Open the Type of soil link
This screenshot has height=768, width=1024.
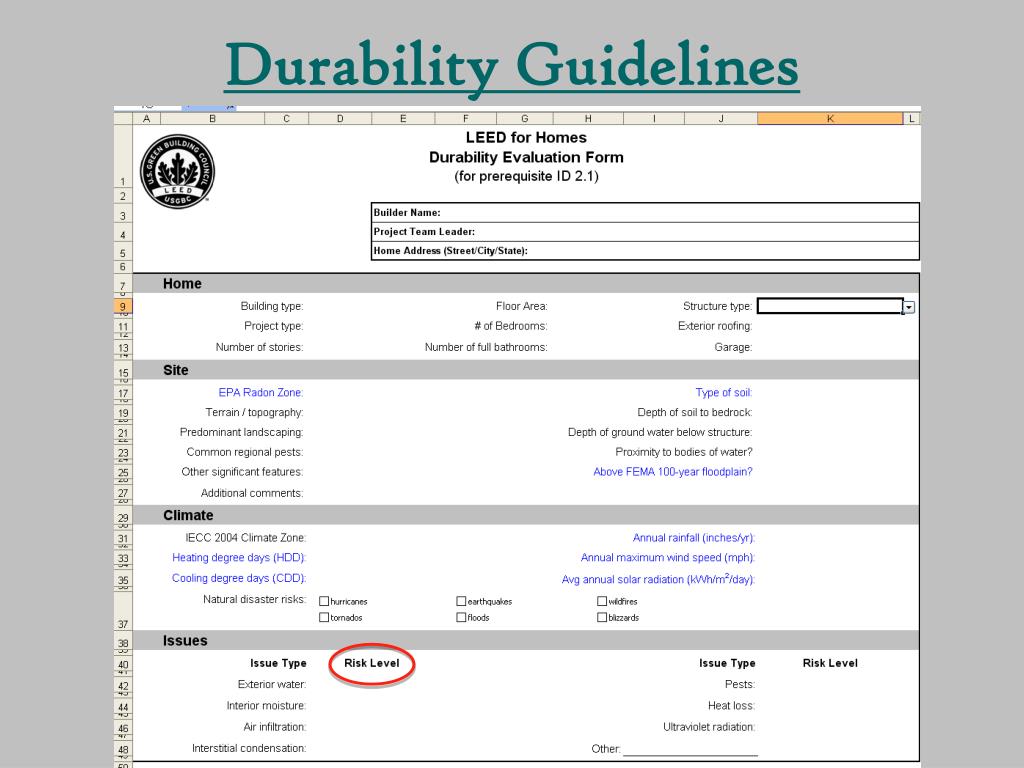724,392
